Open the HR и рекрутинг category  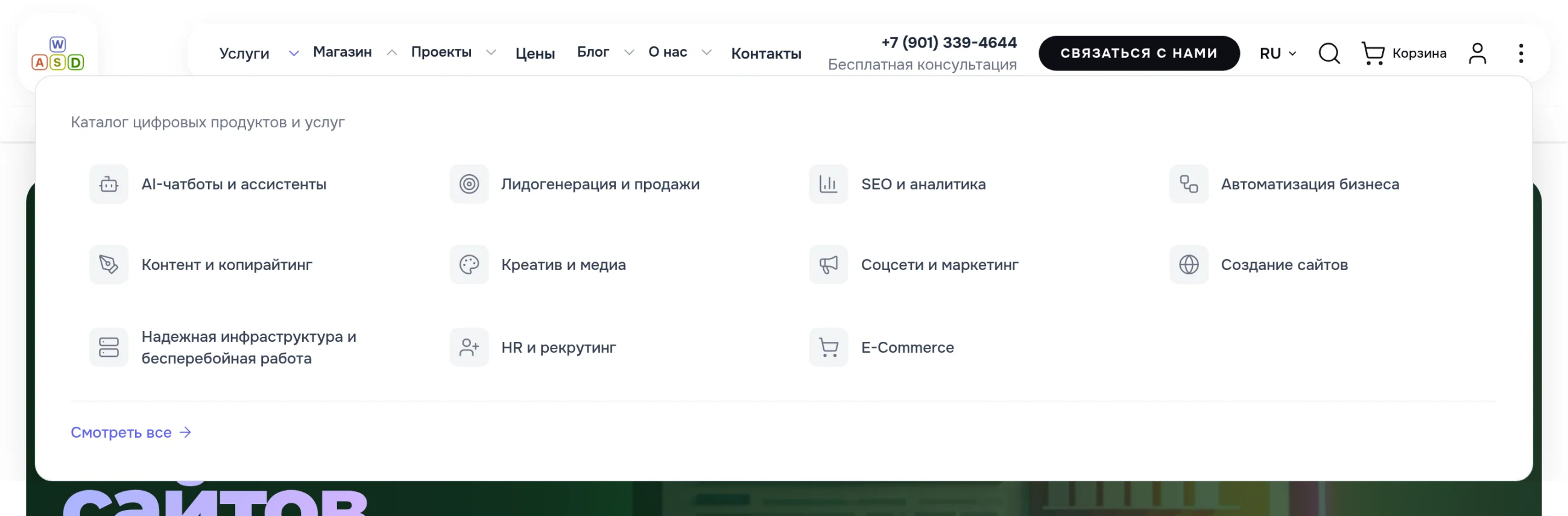[x=558, y=348]
